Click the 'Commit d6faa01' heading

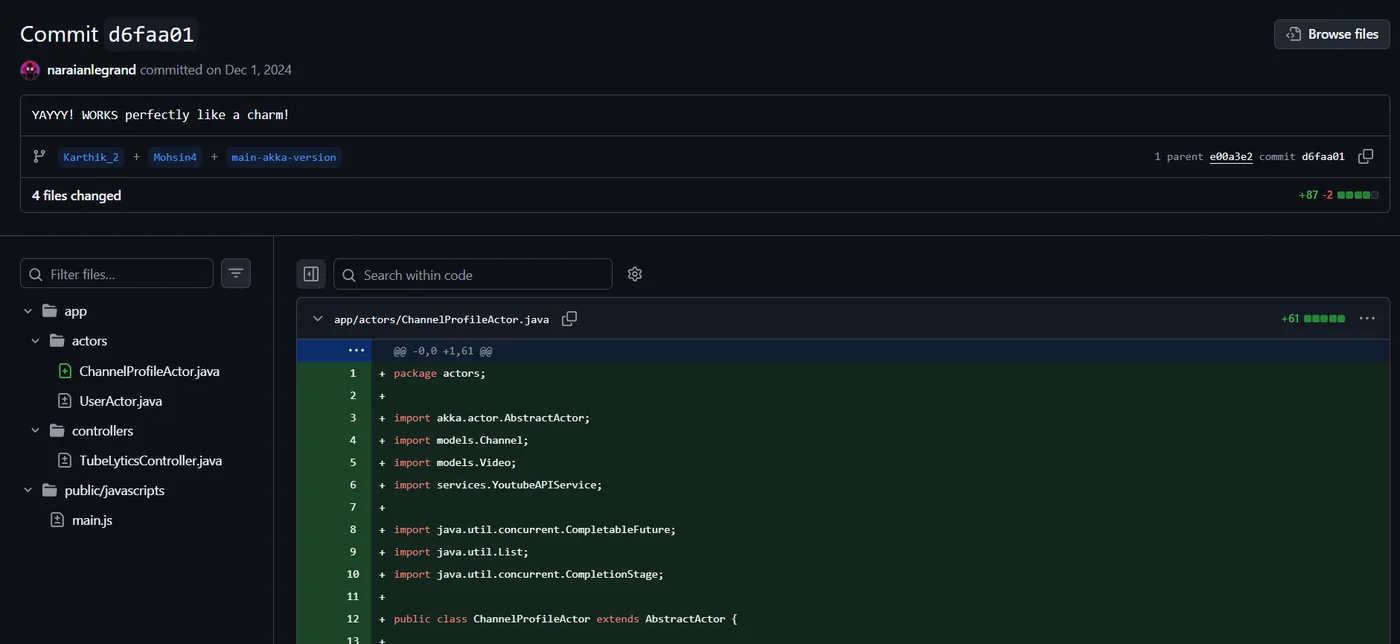pyautogui.click(x=108, y=34)
